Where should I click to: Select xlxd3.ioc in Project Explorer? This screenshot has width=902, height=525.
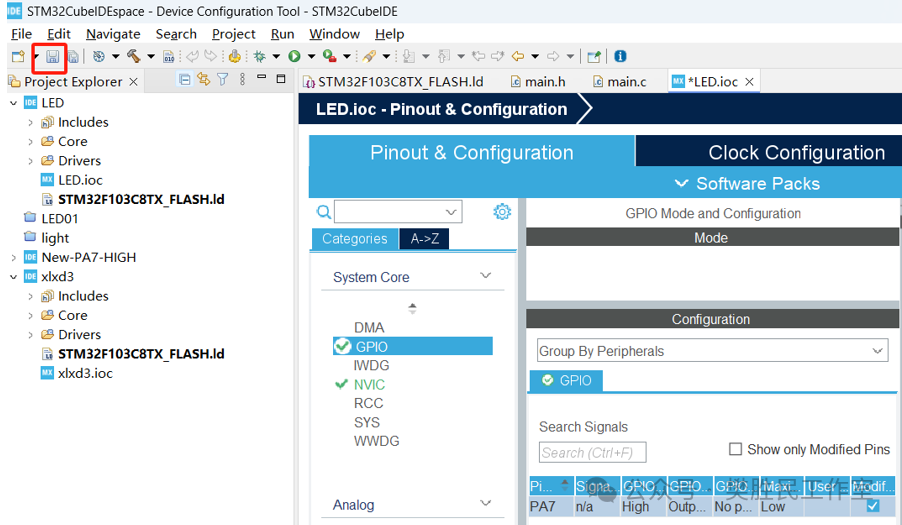click(x=85, y=373)
